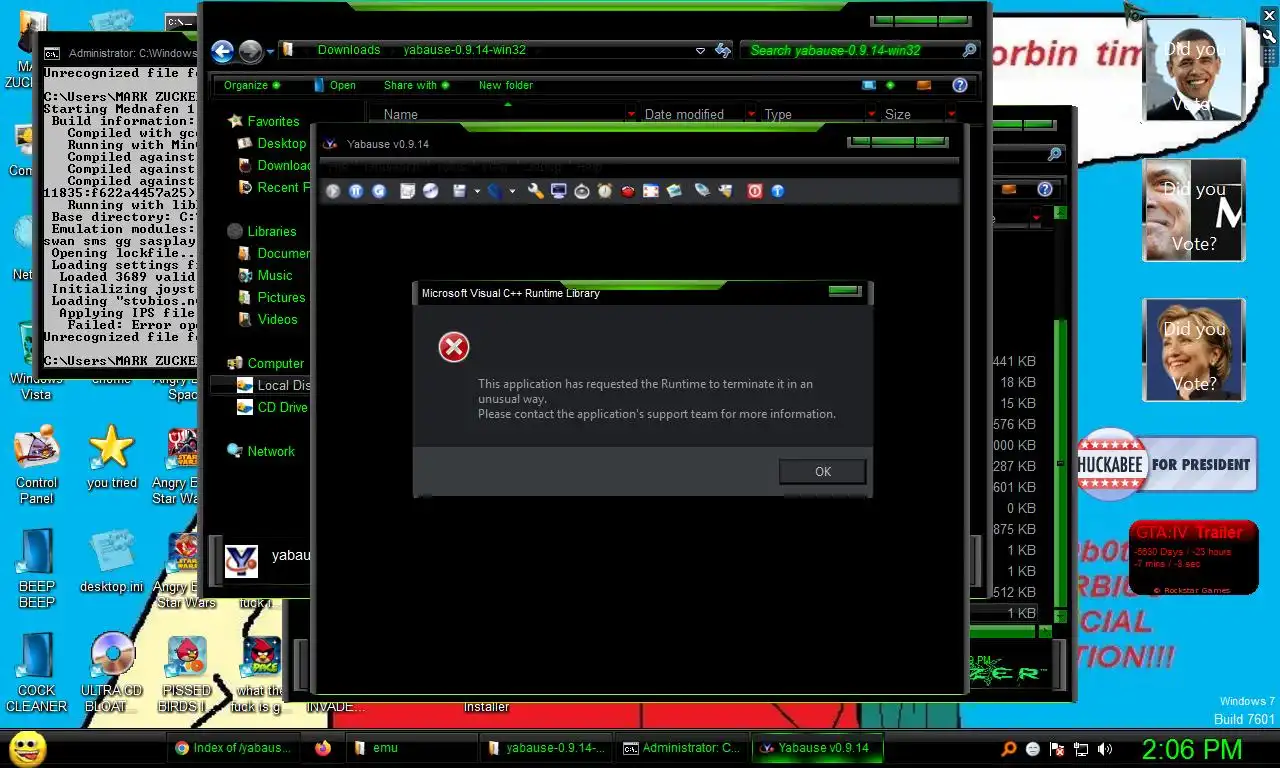
Task: Click New folder in the Explorer command bar
Action: [x=506, y=85]
